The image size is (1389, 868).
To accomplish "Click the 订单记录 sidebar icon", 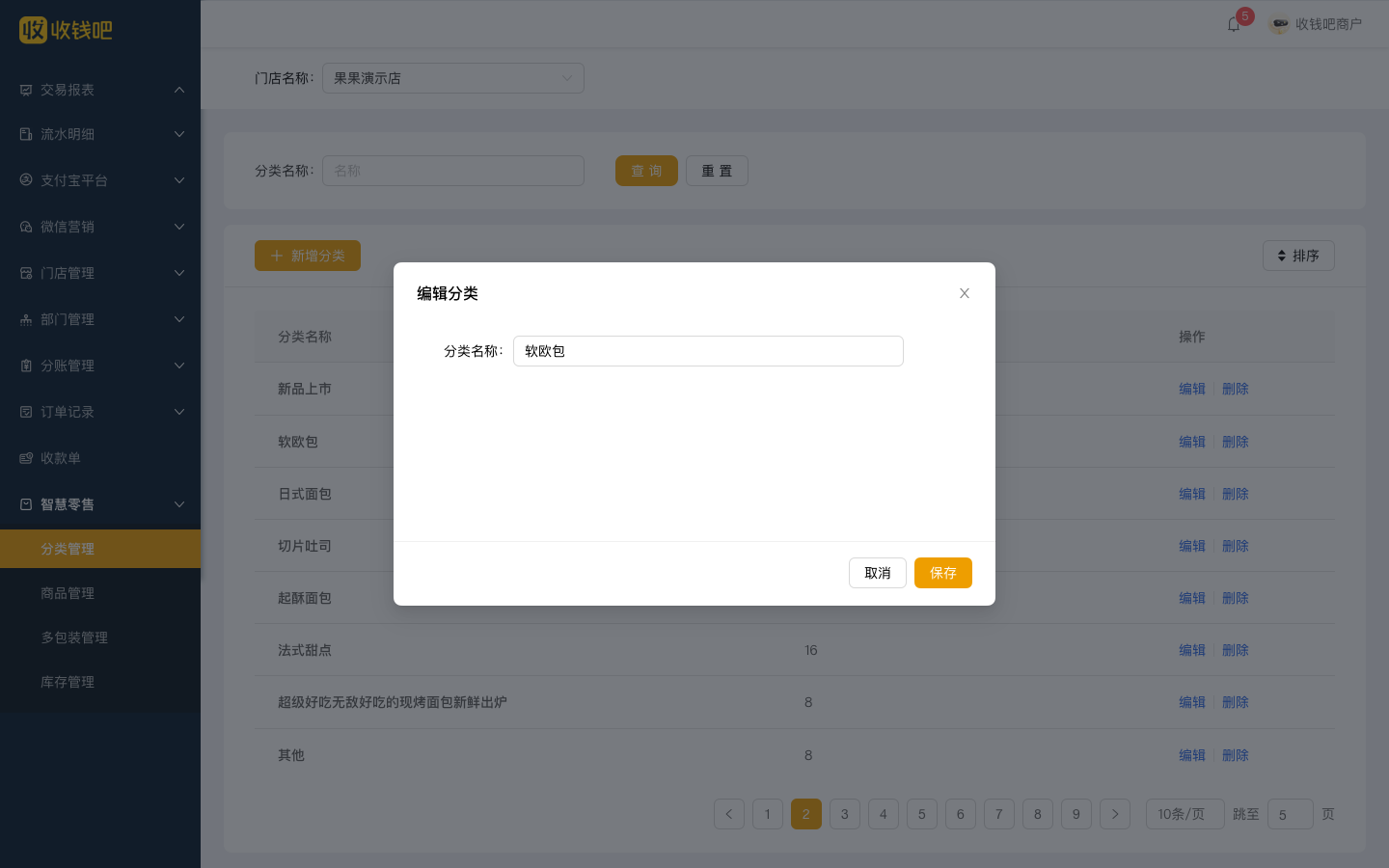I will [26, 412].
